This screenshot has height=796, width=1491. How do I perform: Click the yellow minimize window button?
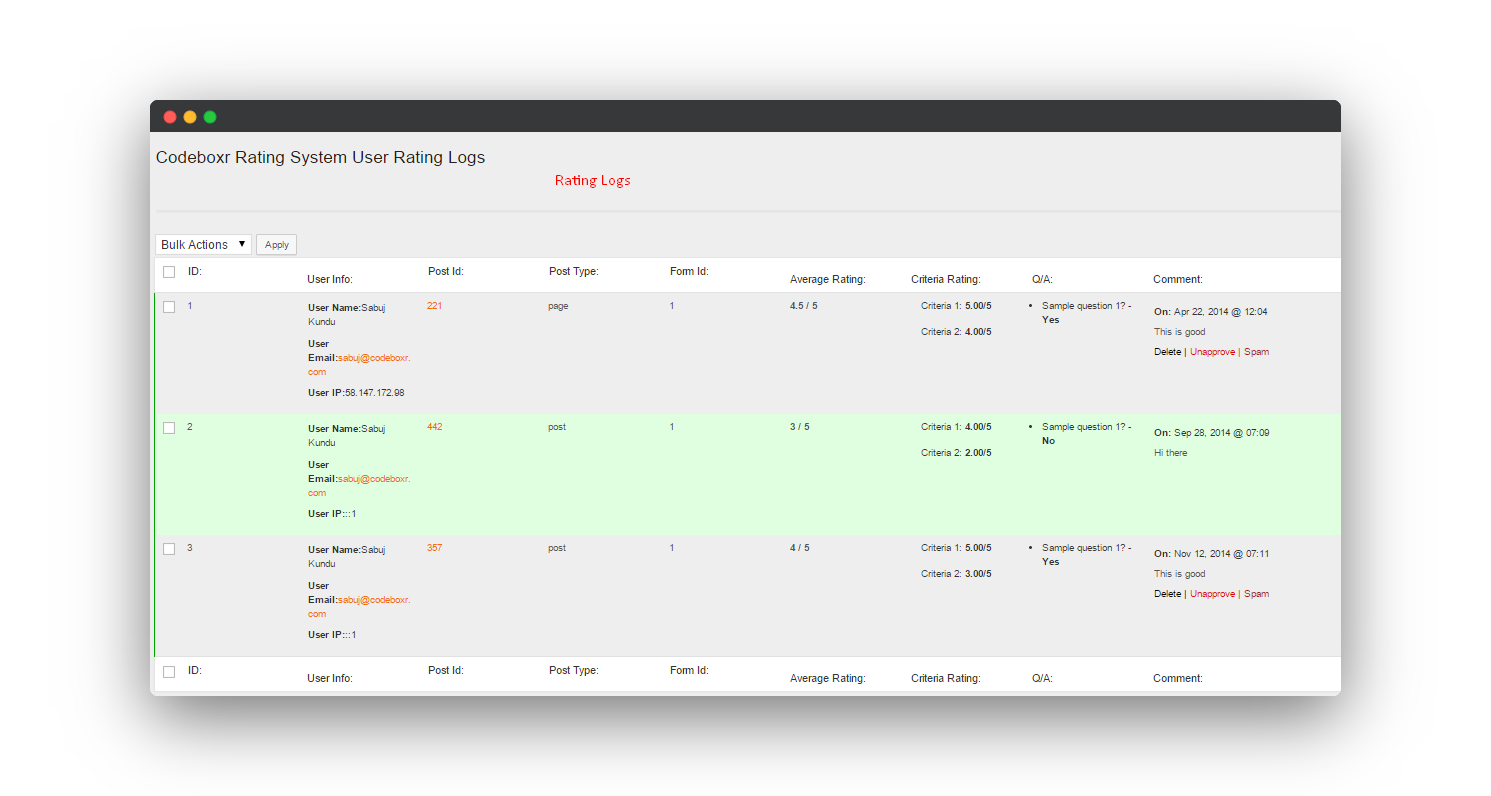(190, 117)
